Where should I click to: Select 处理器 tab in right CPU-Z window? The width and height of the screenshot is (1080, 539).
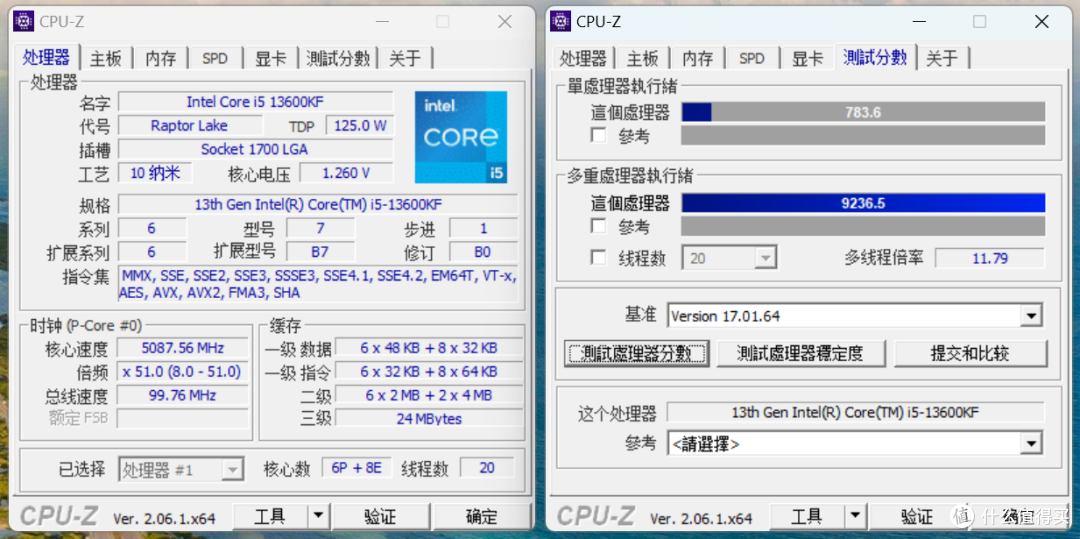(583, 59)
